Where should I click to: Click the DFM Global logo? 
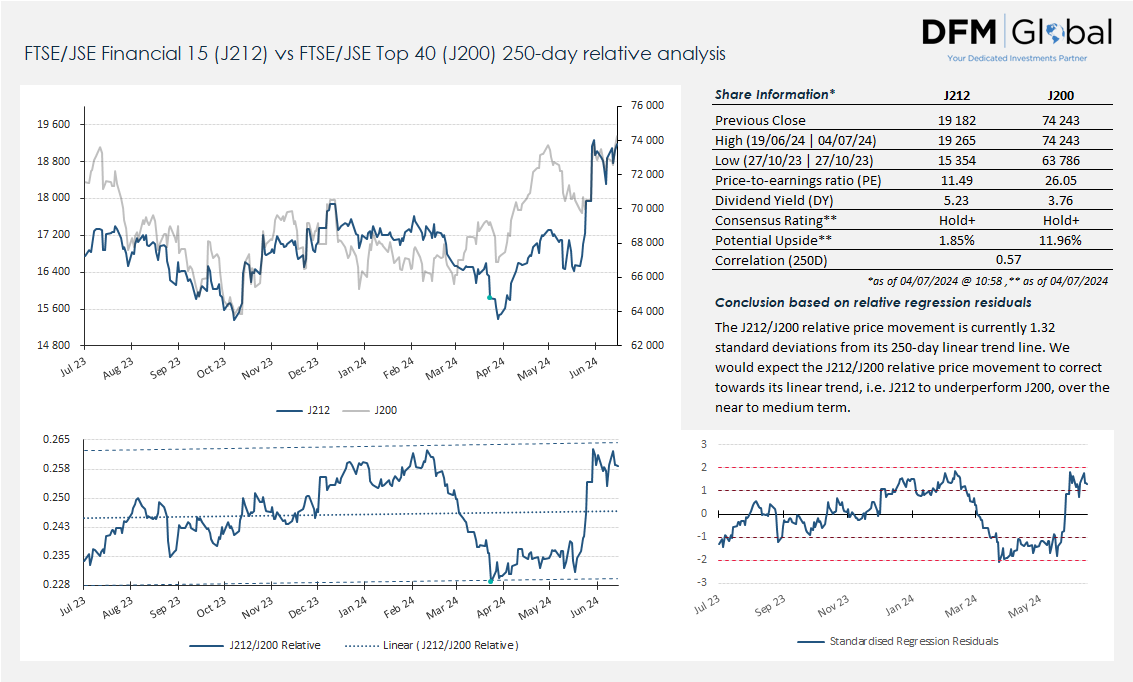[x=1017, y=38]
